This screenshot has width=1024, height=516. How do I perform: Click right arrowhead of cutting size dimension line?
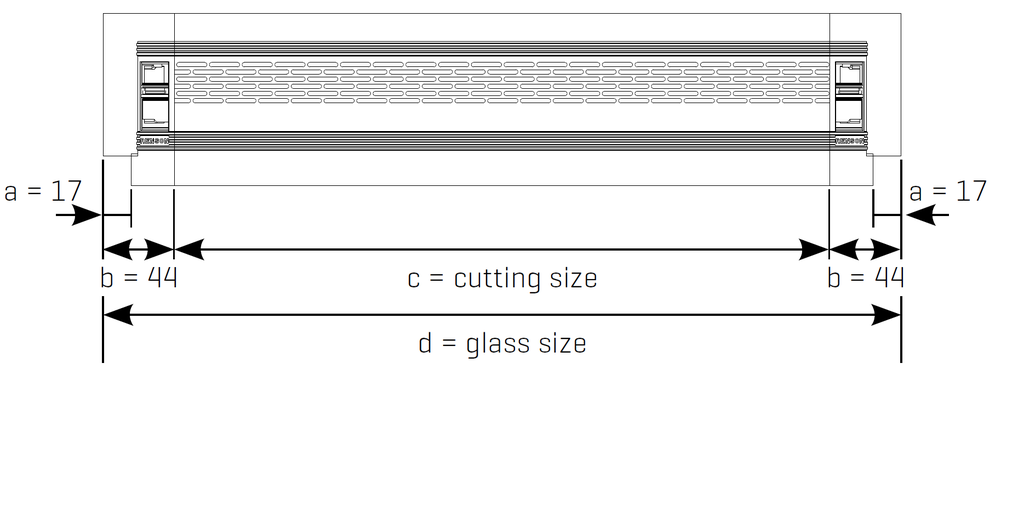point(814,248)
